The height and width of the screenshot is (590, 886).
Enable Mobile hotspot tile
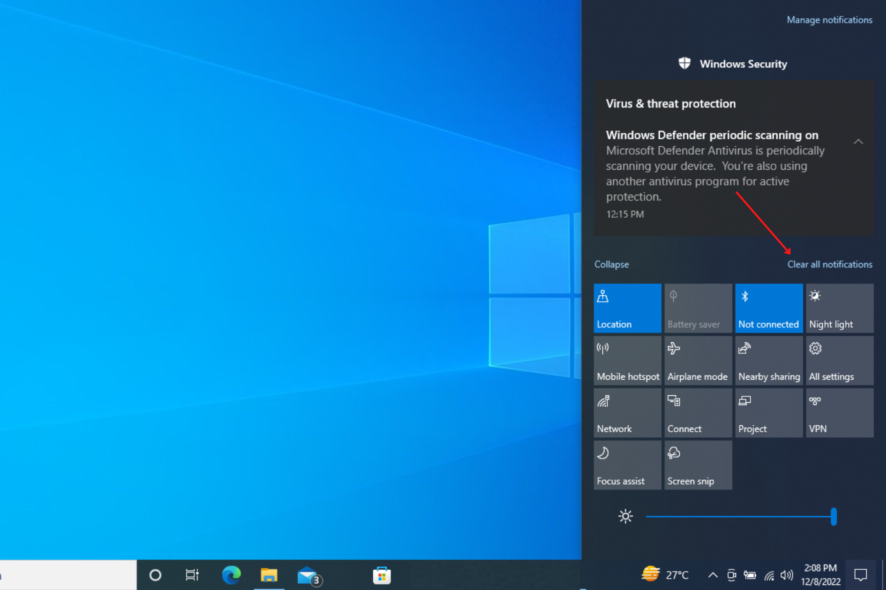[x=627, y=361]
